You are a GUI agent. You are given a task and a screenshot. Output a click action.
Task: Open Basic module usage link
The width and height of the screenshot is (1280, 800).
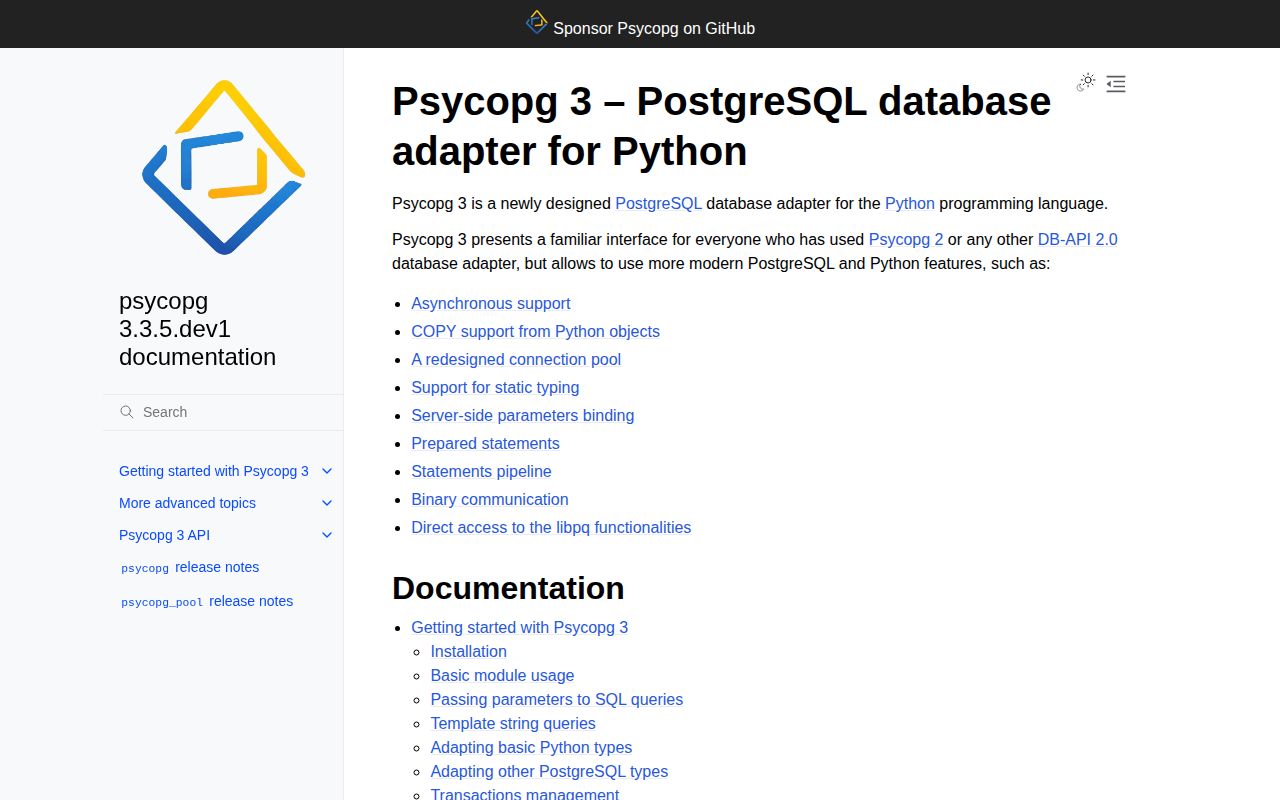502,675
